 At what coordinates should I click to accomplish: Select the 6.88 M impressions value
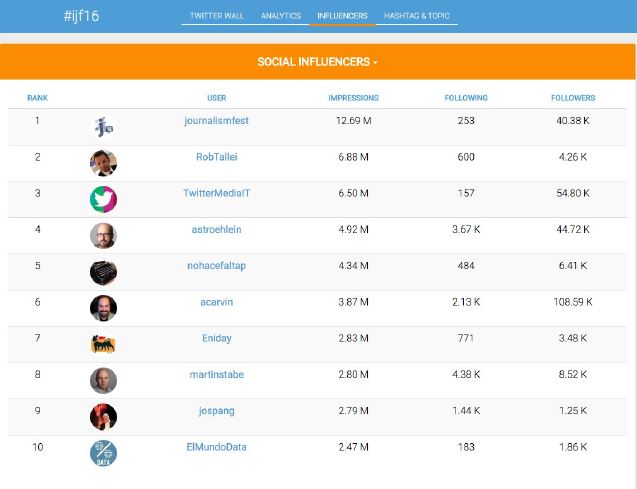353,157
